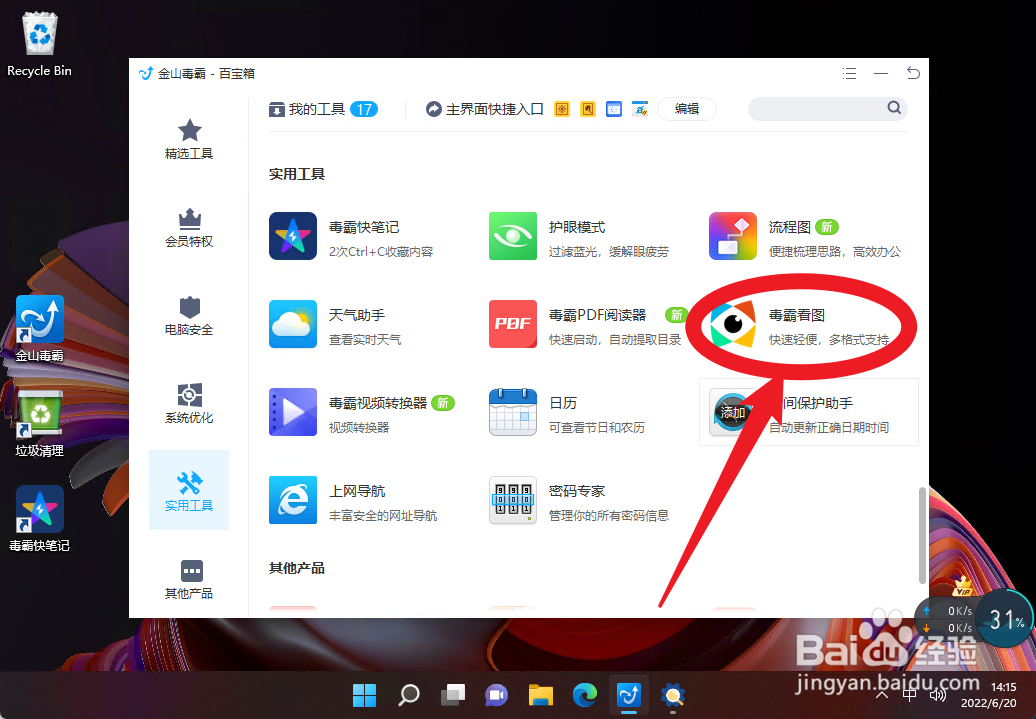
Task: Click the volume icon in the system tray
Action: (x=938, y=695)
